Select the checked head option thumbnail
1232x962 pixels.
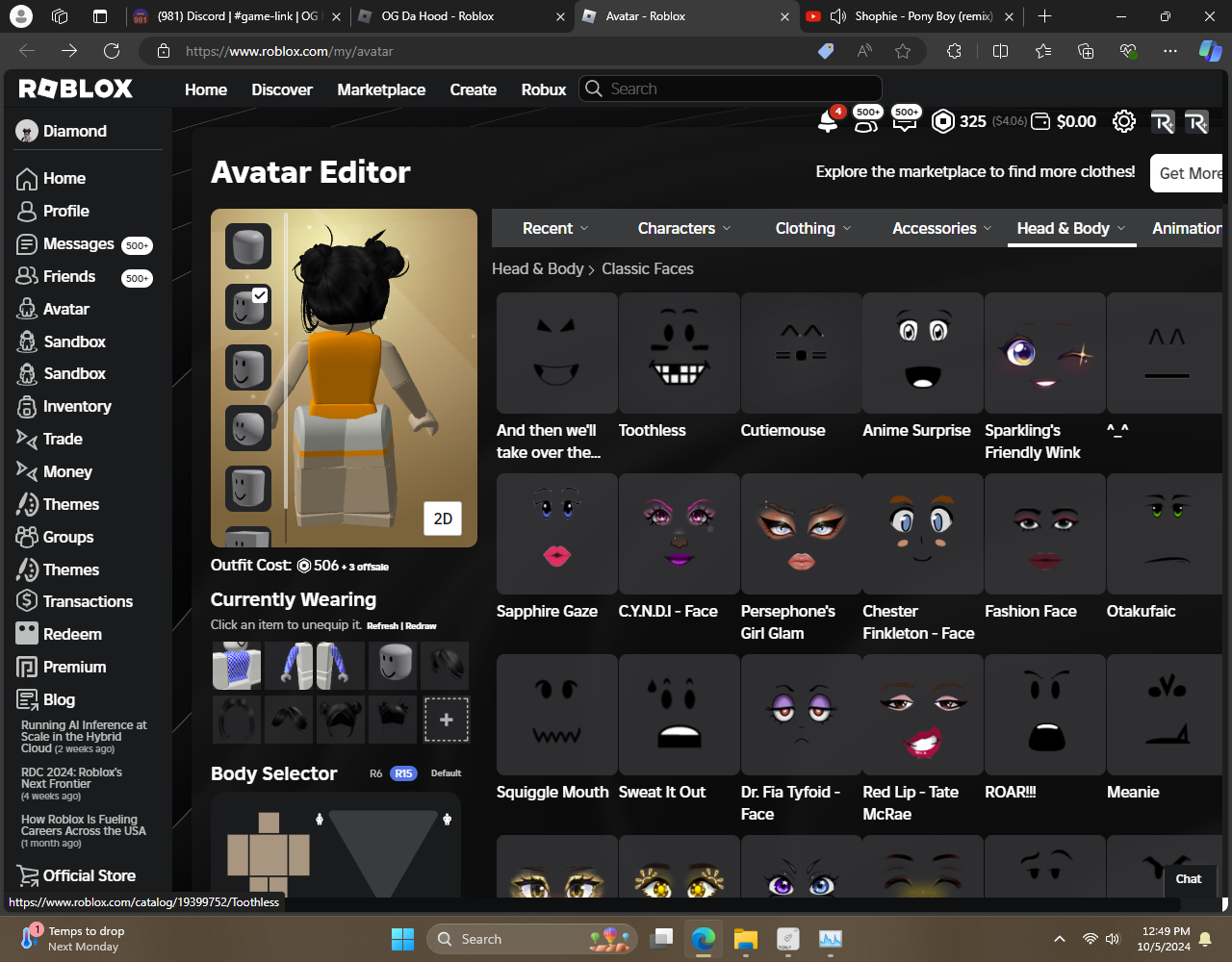248,307
